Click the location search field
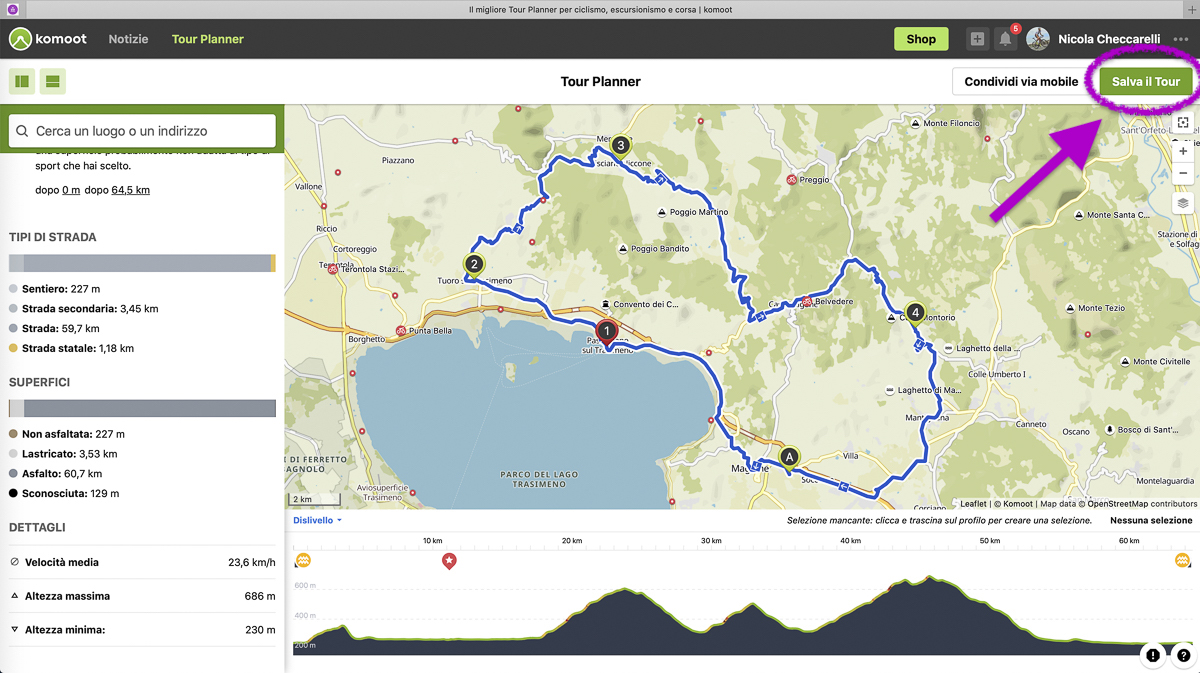The height and width of the screenshot is (673, 1200). (x=142, y=131)
